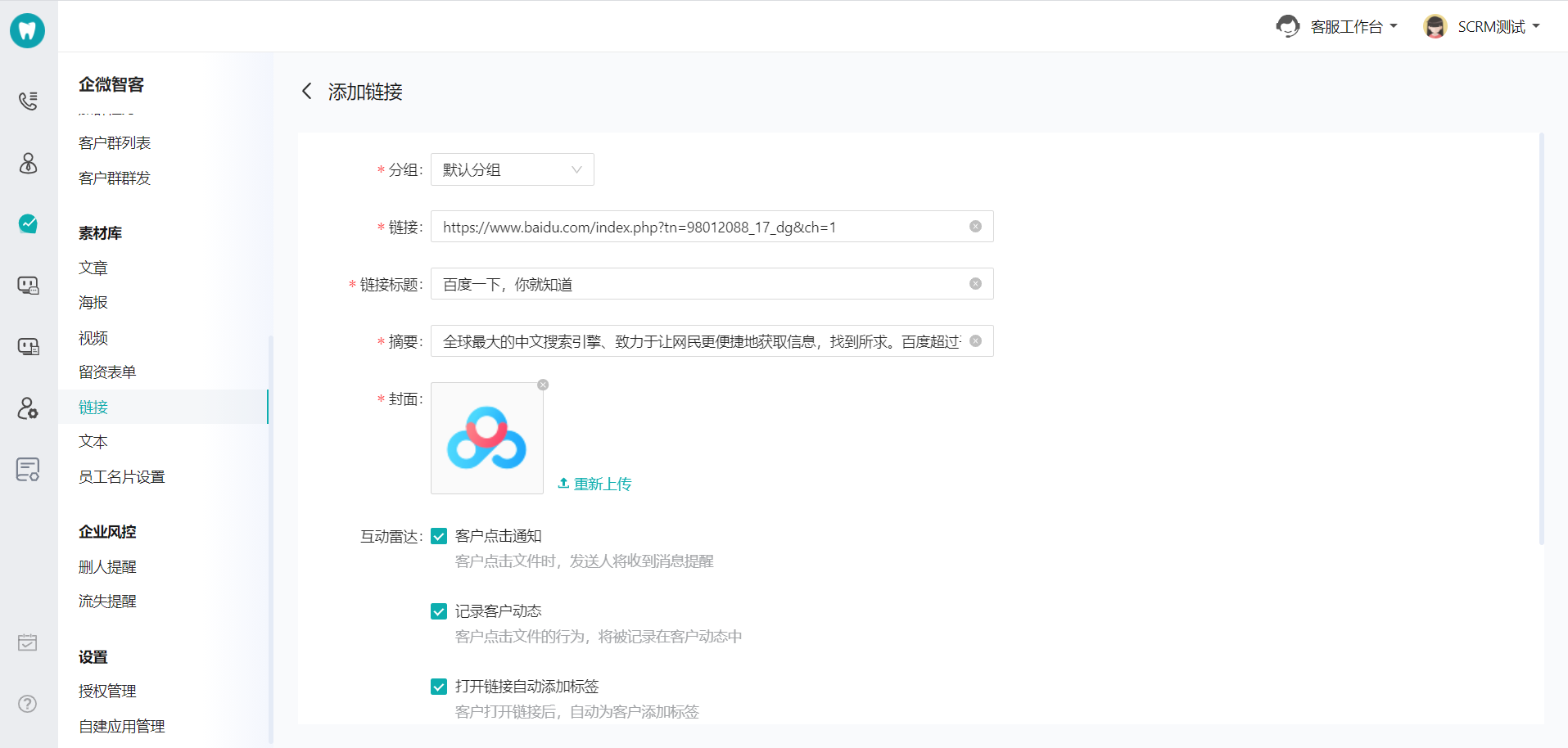The width and height of the screenshot is (1568, 748).
Task: Expand the SCRM测试 account dropdown
Action: tap(1536, 26)
